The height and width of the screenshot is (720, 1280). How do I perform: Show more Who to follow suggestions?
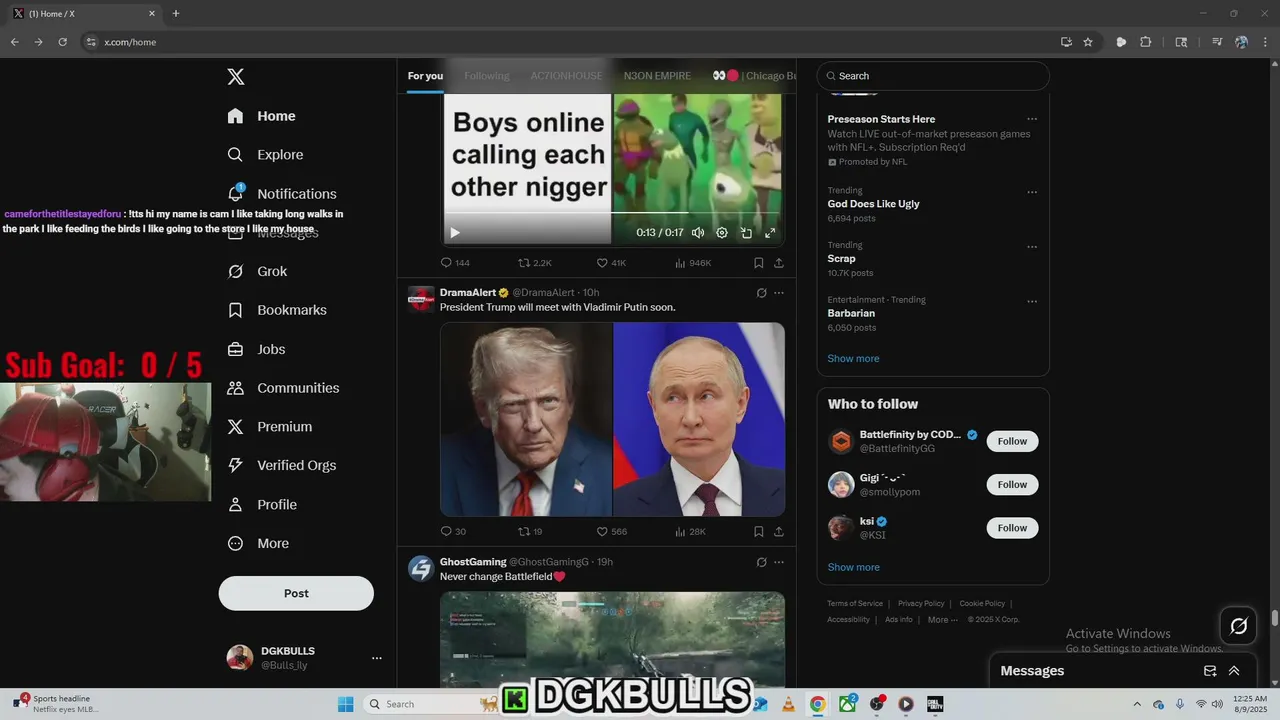[x=853, y=567]
